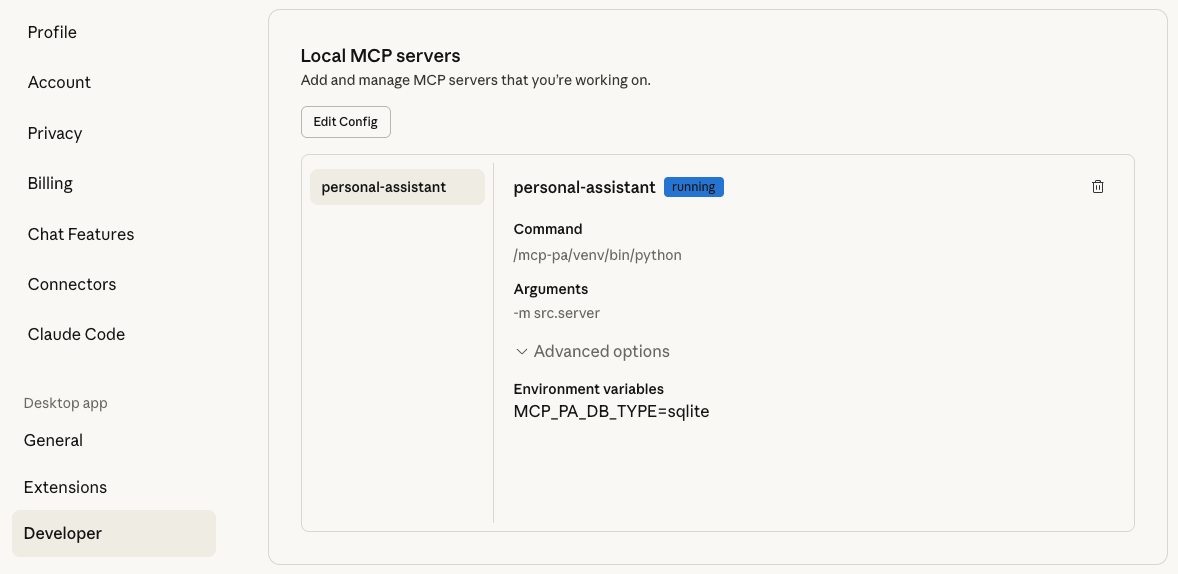Delete the personal-assistant server via trash icon

1098,187
